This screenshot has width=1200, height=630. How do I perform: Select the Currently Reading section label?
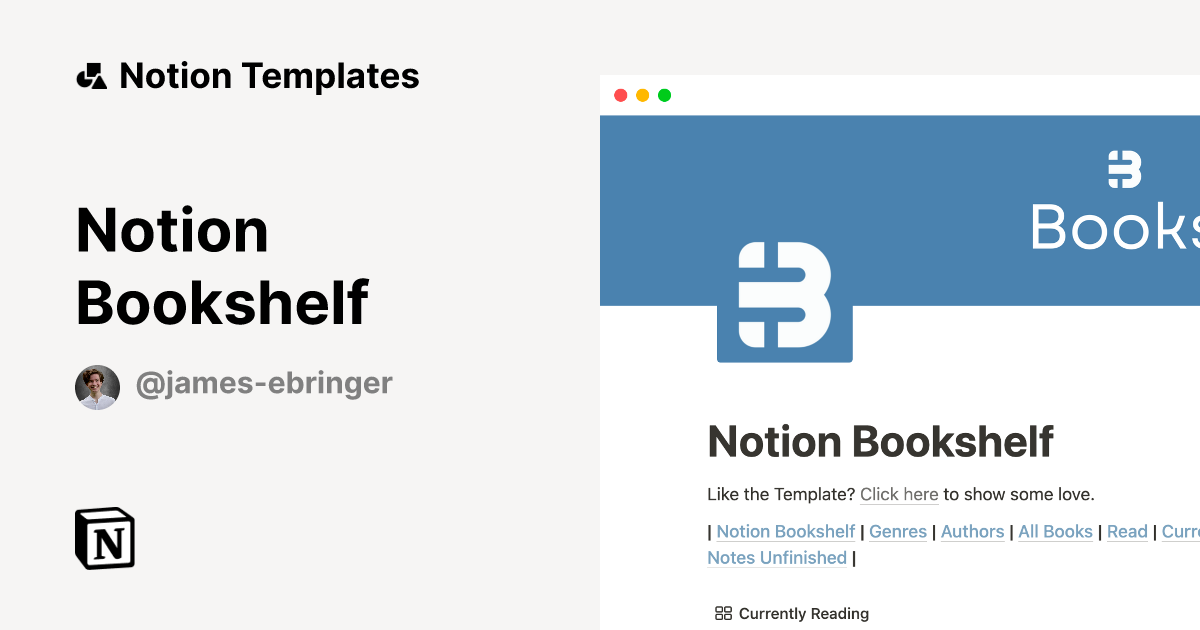coord(804,613)
